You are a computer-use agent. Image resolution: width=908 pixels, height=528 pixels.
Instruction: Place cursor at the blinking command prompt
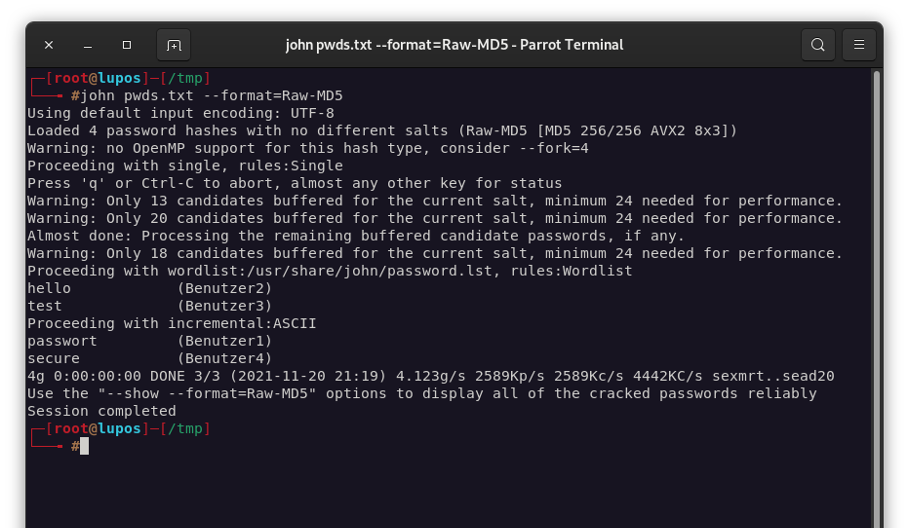(x=85, y=446)
